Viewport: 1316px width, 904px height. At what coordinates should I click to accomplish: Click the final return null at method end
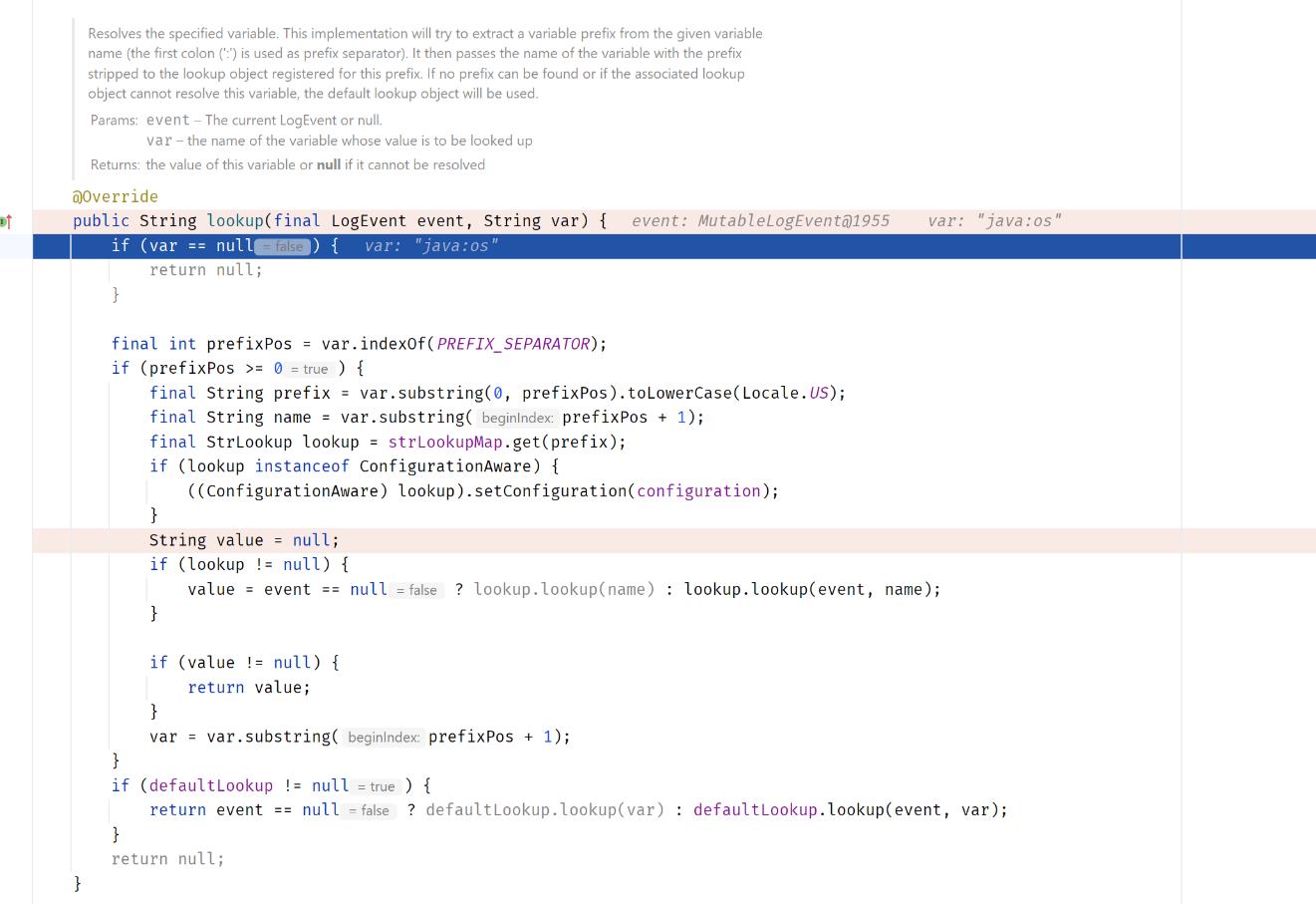pos(168,858)
